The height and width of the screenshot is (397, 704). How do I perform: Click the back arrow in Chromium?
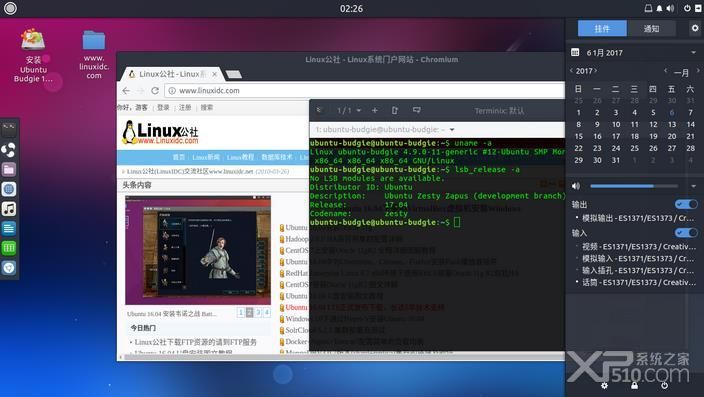[x=126, y=91]
